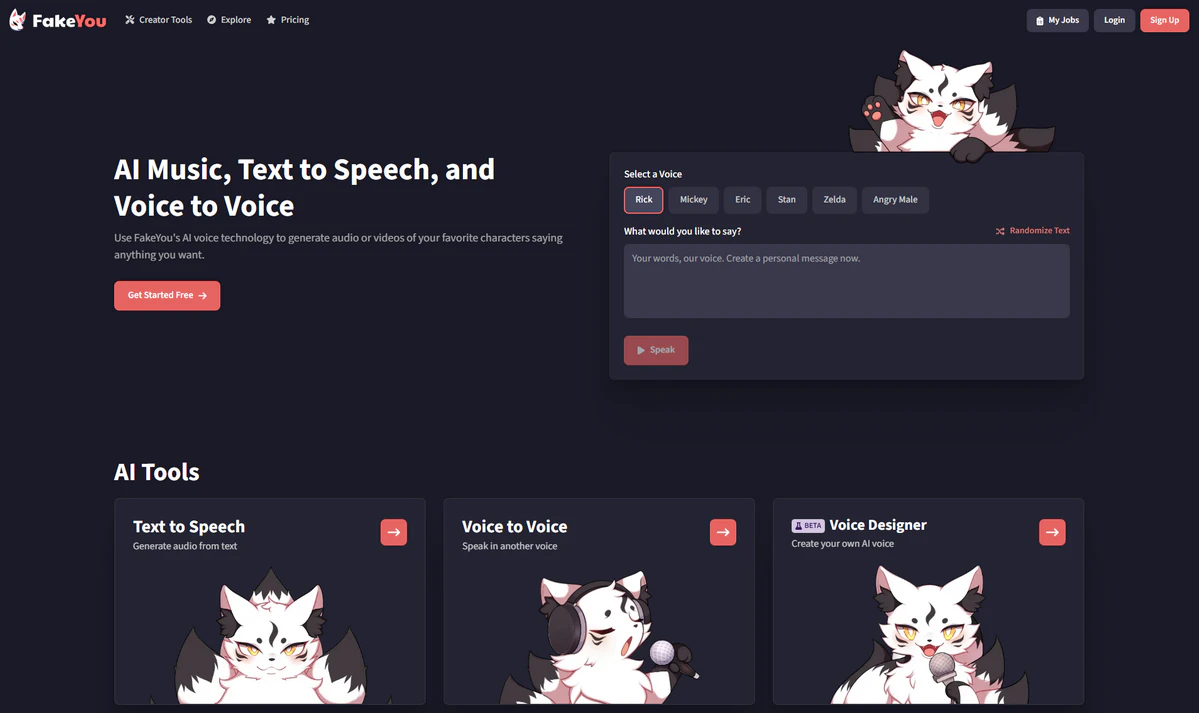Select the Rick voice
The height and width of the screenshot is (713, 1199).
pyautogui.click(x=644, y=200)
